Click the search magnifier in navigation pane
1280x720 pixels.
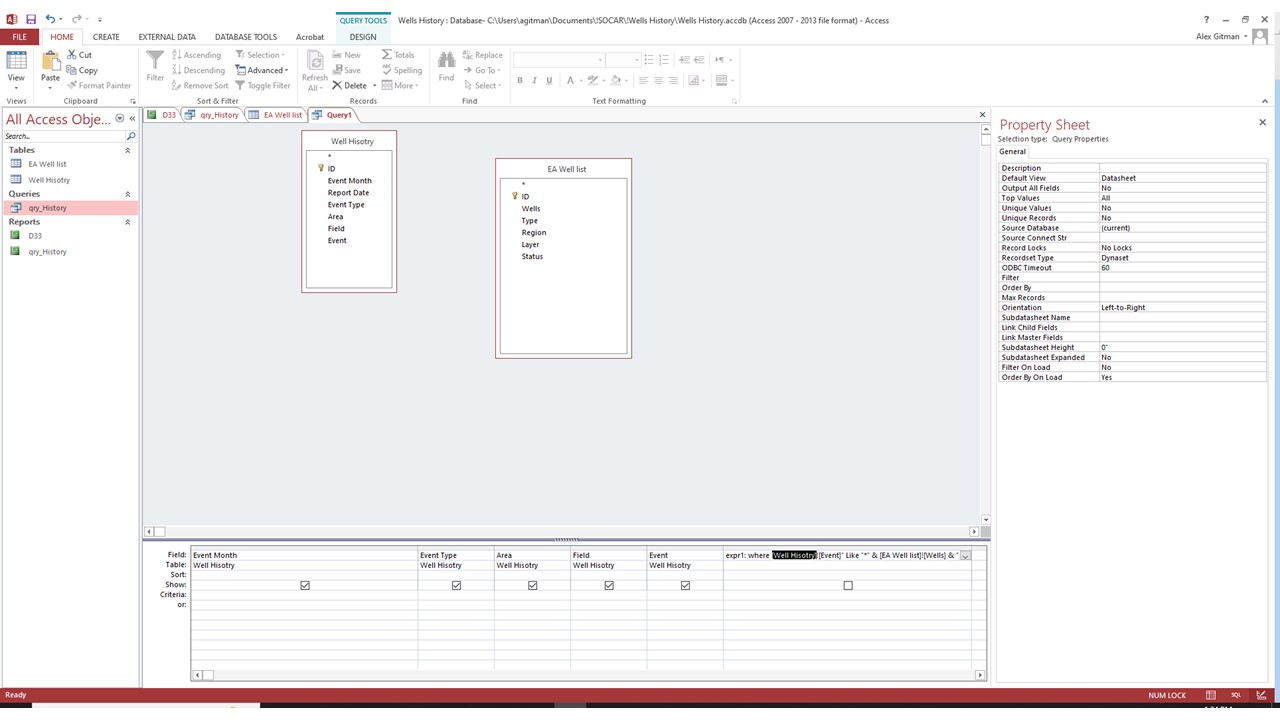[131, 136]
